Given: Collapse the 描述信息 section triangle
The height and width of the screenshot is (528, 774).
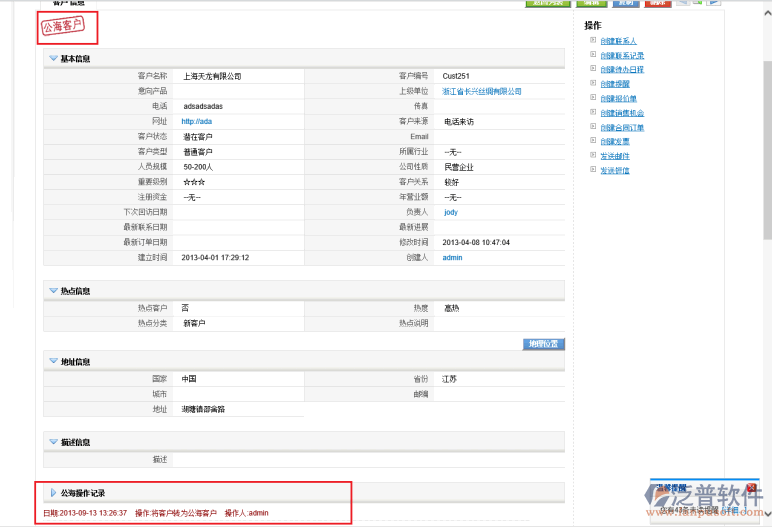Looking at the screenshot, I should point(53,442).
